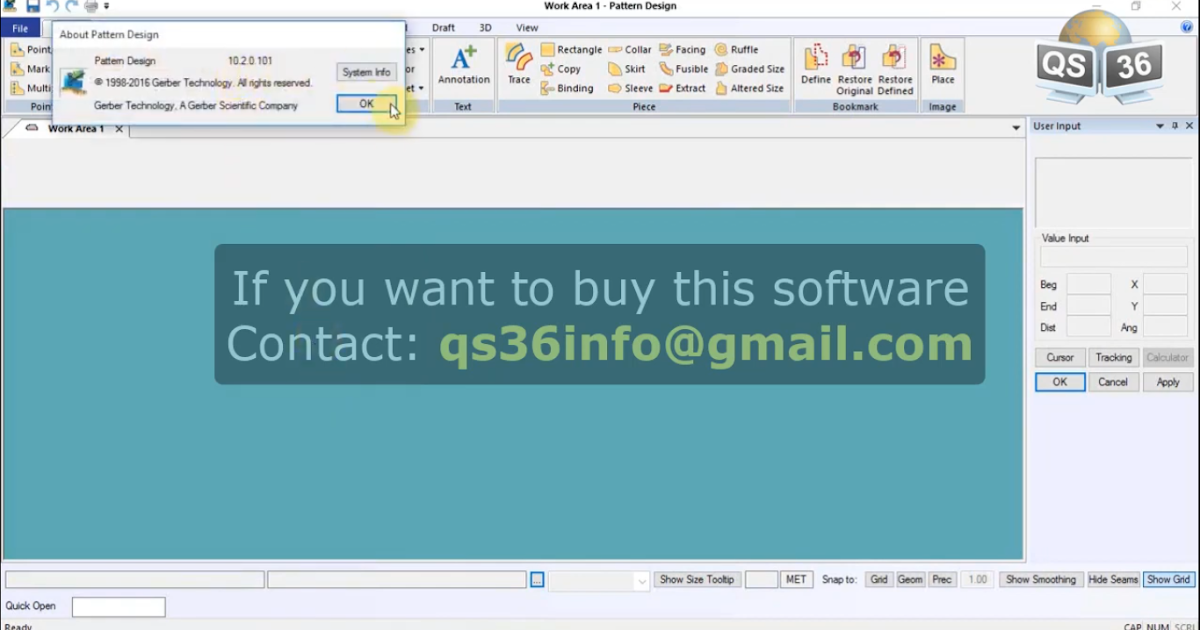This screenshot has height=630, width=1200.
Task: Click the Copy piece tool
Action: (561, 69)
